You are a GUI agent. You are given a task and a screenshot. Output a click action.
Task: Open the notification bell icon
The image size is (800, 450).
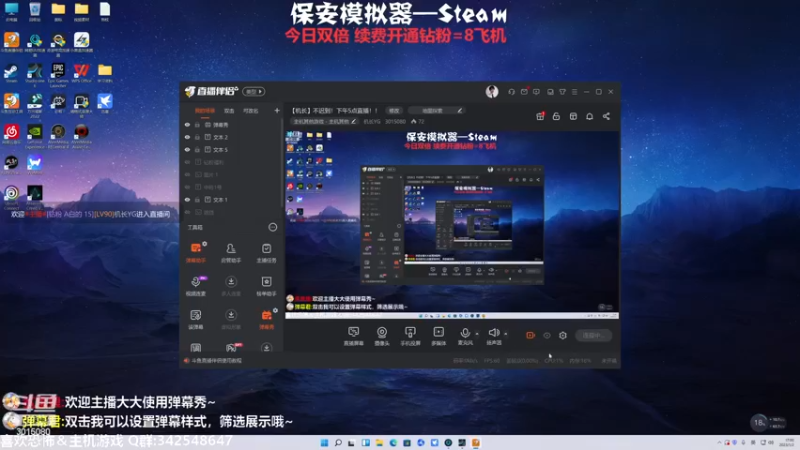[x=589, y=116]
